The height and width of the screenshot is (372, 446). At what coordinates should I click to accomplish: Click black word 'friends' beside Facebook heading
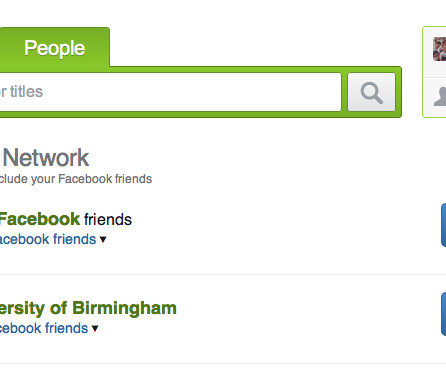[x=108, y=220]
